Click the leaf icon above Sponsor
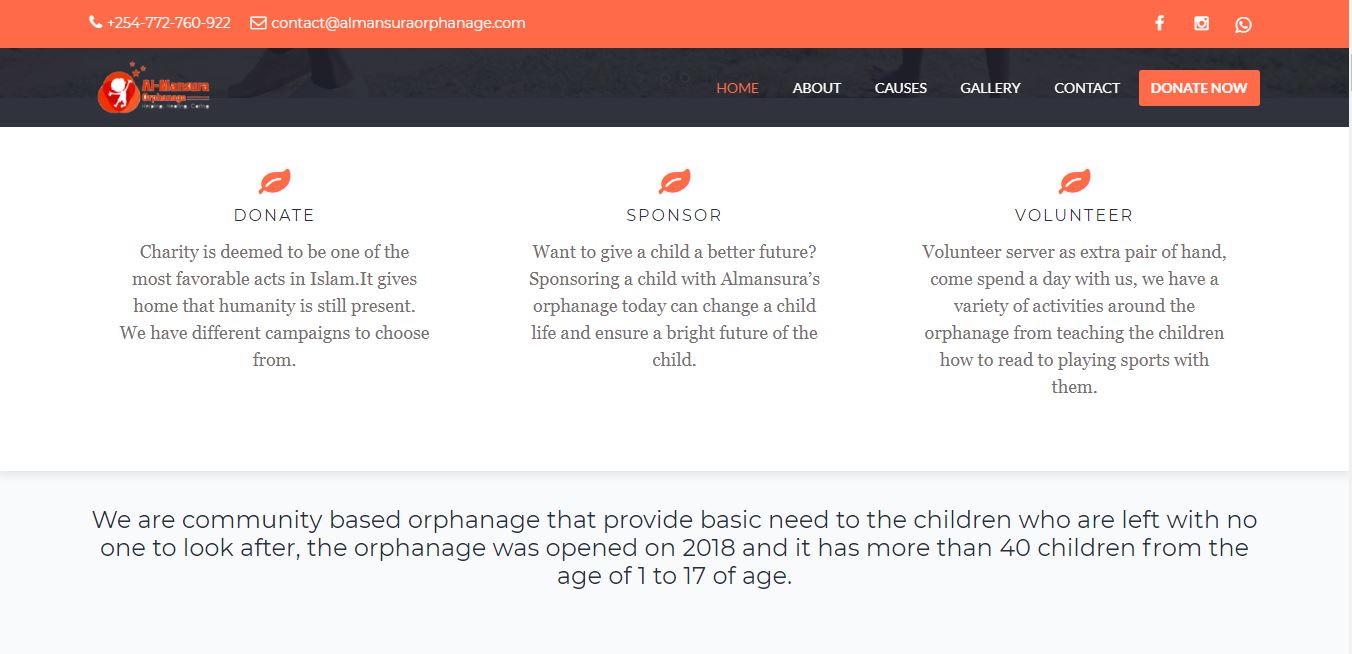The height and width of the screenshot is (654, 1352). click(674, 181)
